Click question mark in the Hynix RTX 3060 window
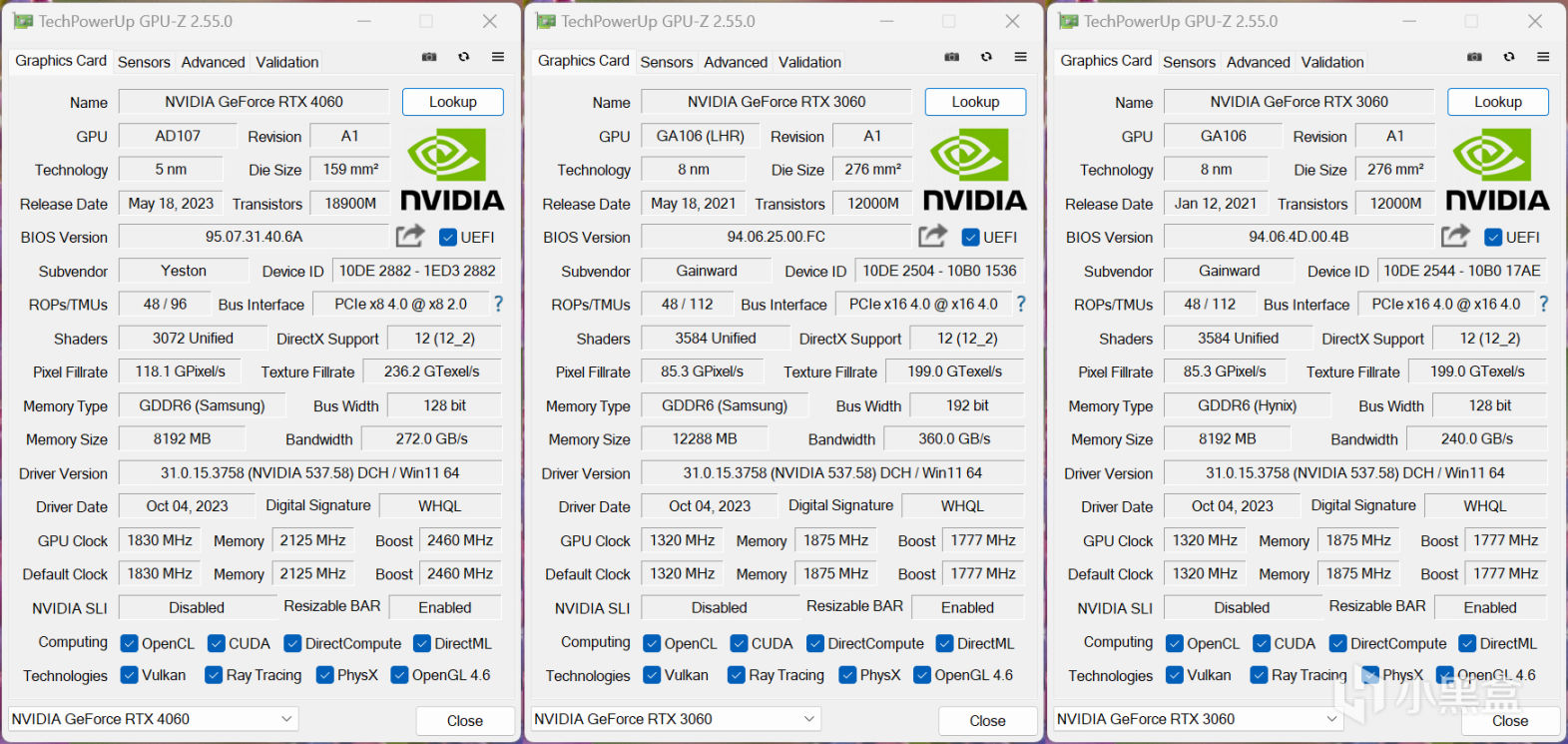Viewport: 1568px width, 744px height. pyautogui.click(x=1544, y=304)
